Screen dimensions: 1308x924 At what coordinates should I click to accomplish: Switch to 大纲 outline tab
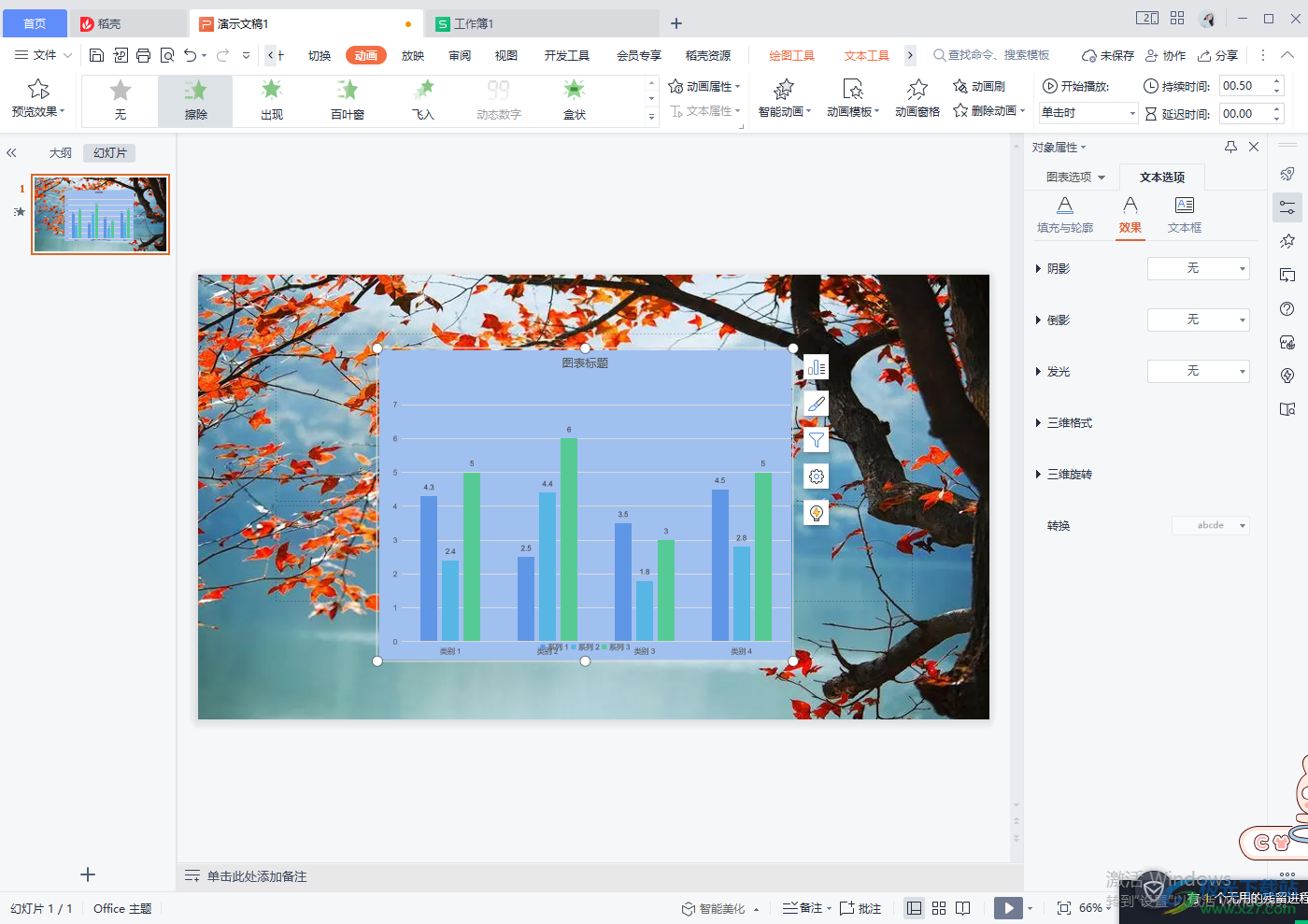pyautogui.click(x=61, y=152)
